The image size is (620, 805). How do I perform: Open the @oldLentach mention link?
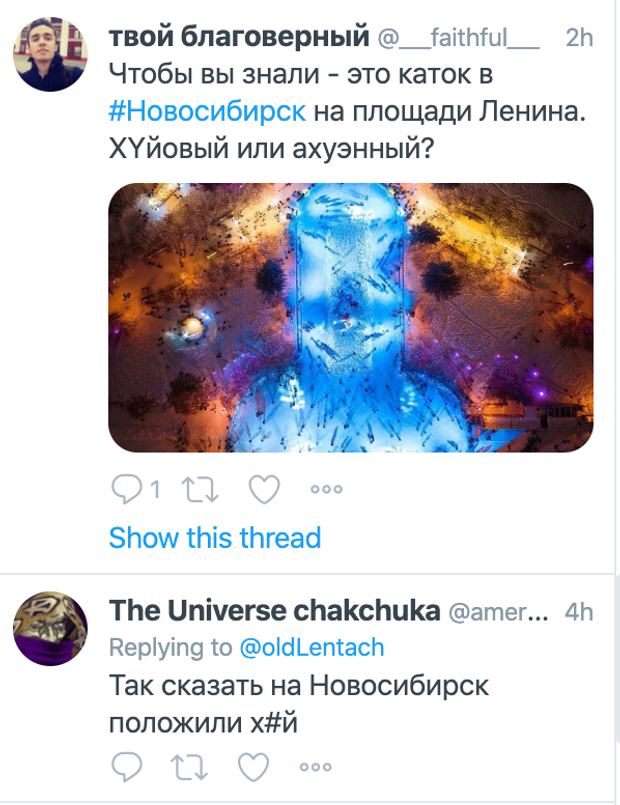312,647
